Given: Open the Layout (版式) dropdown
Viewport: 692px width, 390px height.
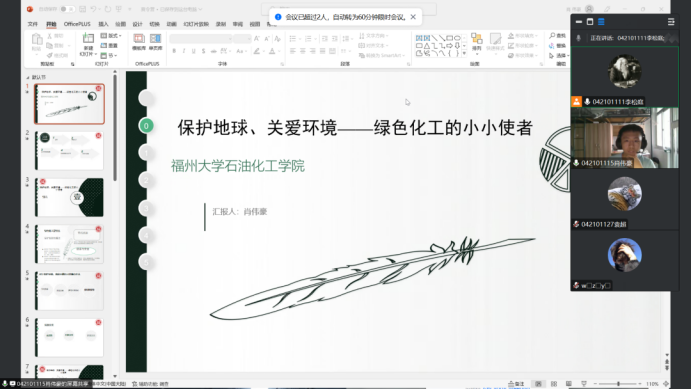Looking at the screenshot, I should pyautogui.click(x=110, y=36).
